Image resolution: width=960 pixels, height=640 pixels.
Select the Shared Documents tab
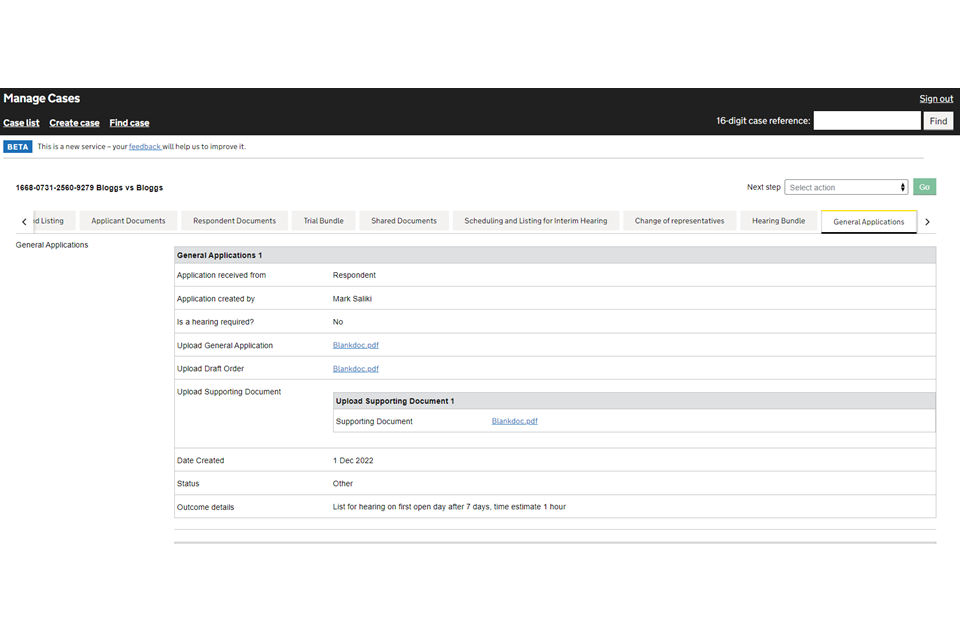[x=403, y=221]
